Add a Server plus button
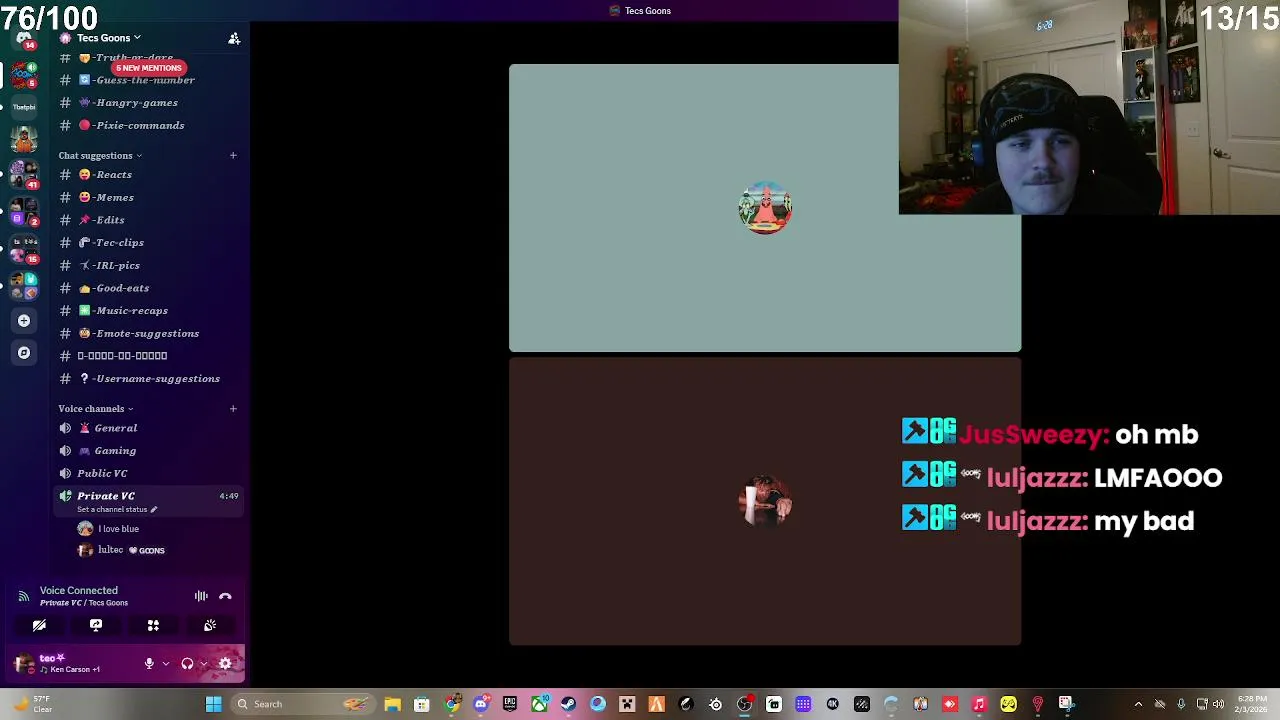The image size is (1280, 720). pos(24,321)
